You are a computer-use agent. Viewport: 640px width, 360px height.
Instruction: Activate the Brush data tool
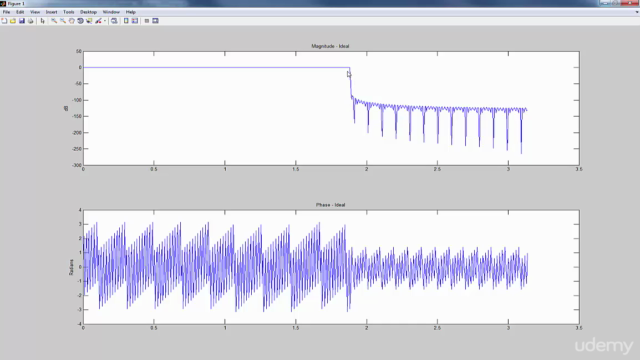(98, 21)
